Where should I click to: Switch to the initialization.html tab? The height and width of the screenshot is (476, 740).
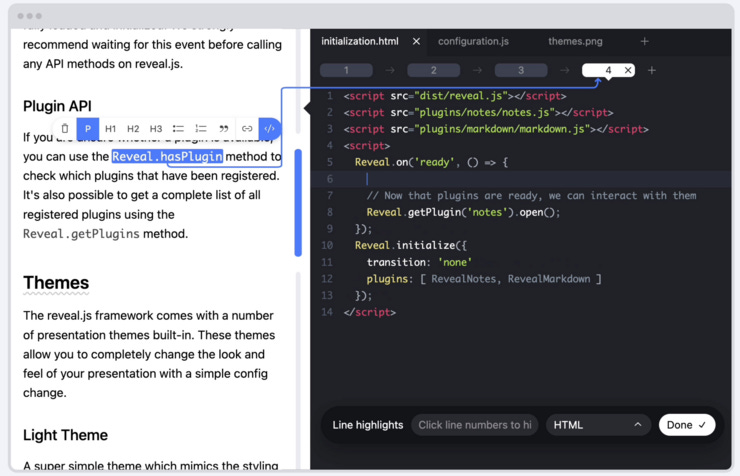click(360, 42)
